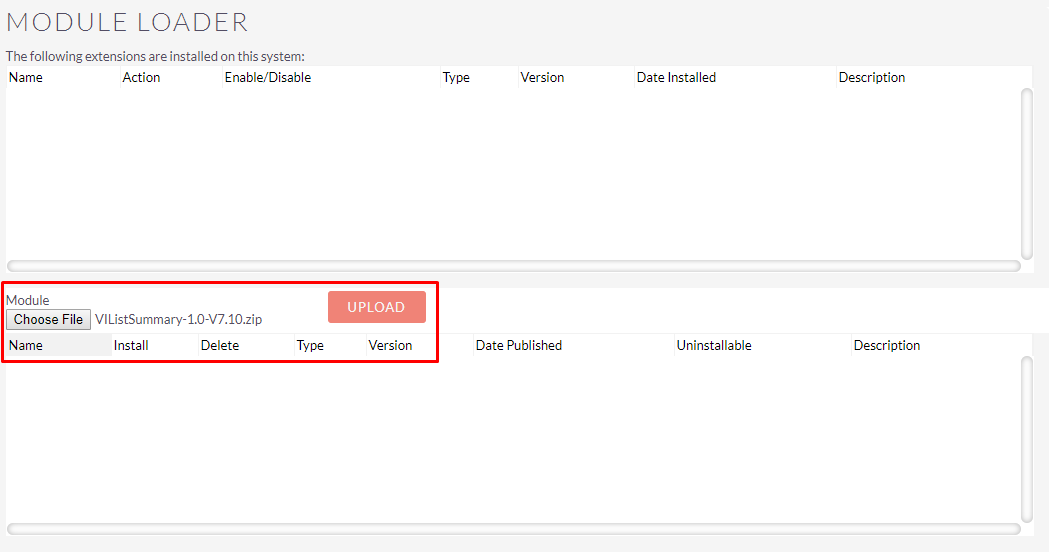Click the lower table's vertical scrollbar
The height and width of the screenshot is (552, 1049).
[x=1027, y=439]
